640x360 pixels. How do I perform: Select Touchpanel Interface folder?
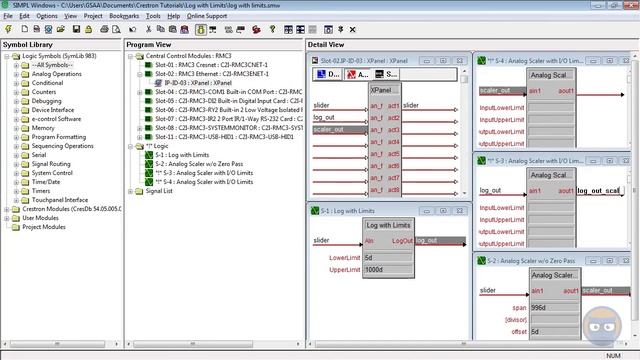coord(60,200)
